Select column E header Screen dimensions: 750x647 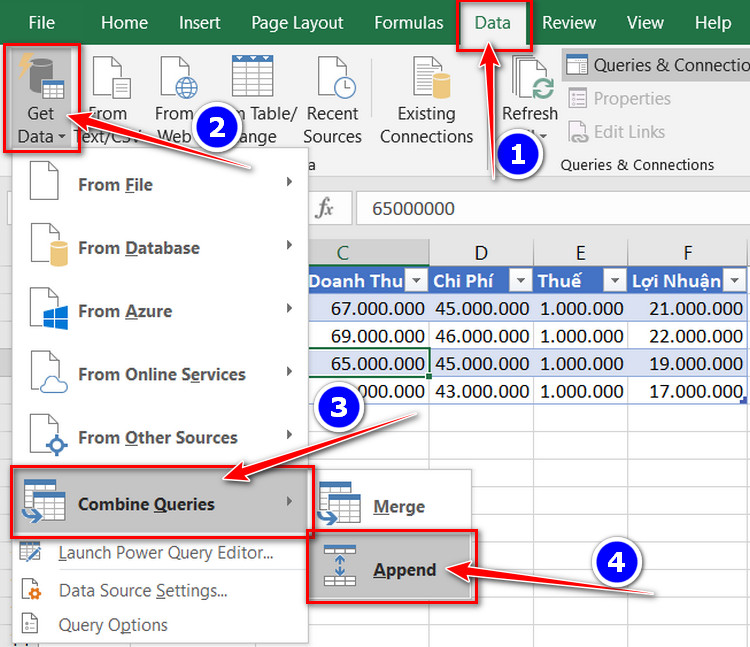pos(580,252)
